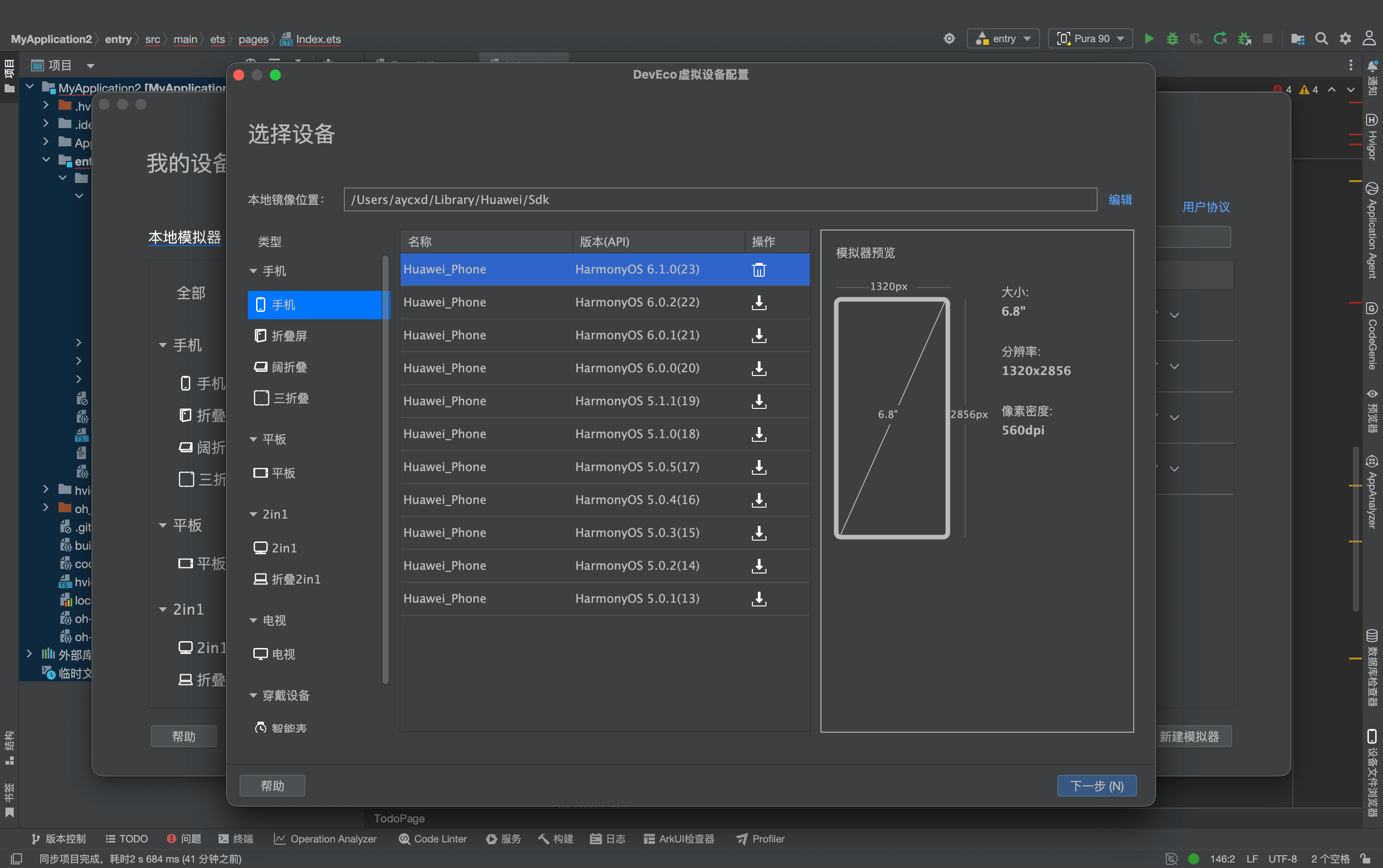The image size is (1383, 868).
Task: Open the Code Linter tool window
Action: (433, 839)
